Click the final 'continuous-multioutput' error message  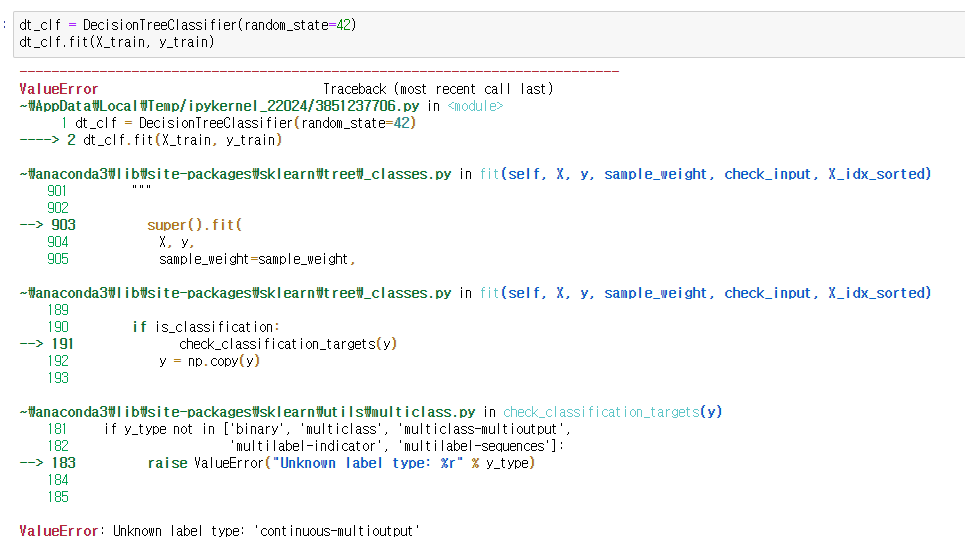[x=337, y=531]
